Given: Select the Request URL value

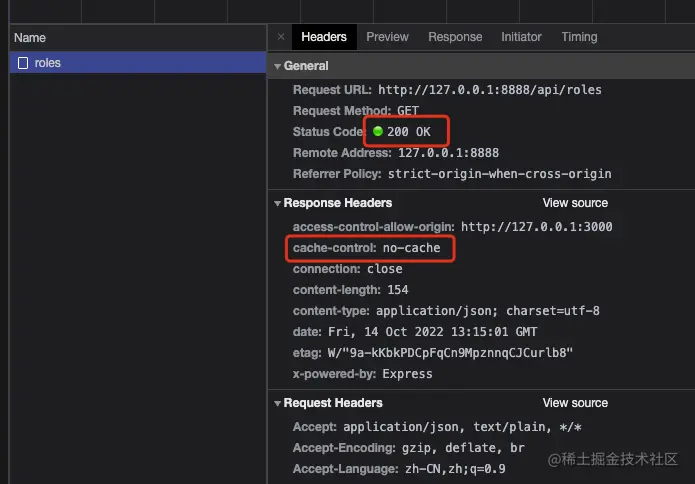Looking at the screenshot, I should tap(490, 90).
